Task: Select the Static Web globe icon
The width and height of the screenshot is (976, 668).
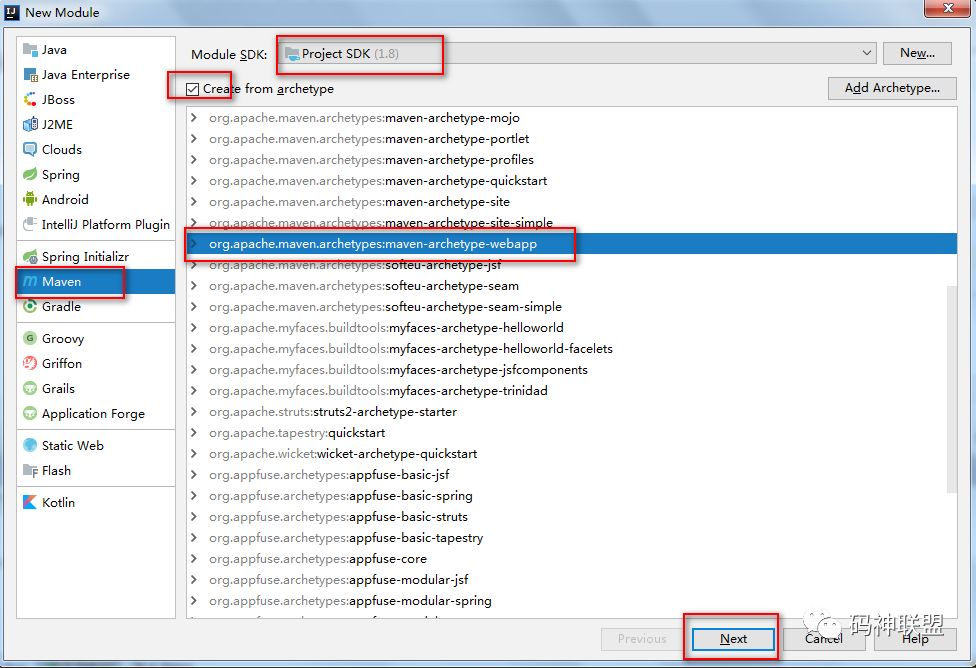Action: [x=30, y=445]
